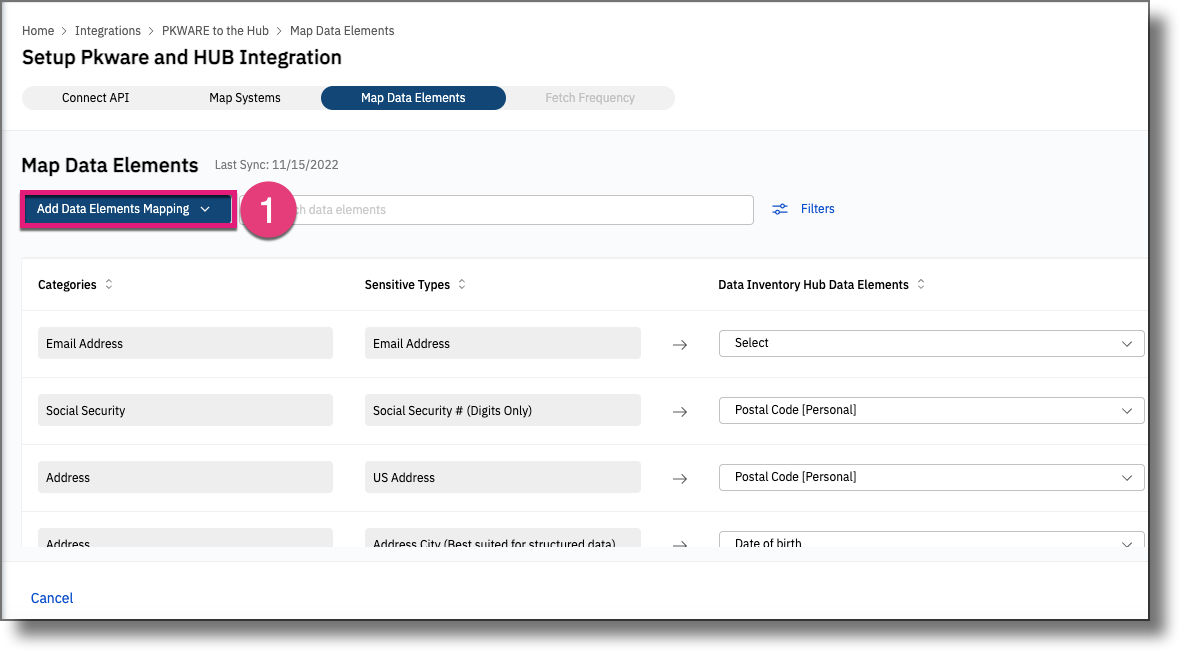1181x652 pixels.
Task: Open Integrations breadcrumb link
Action: (107, 31)
